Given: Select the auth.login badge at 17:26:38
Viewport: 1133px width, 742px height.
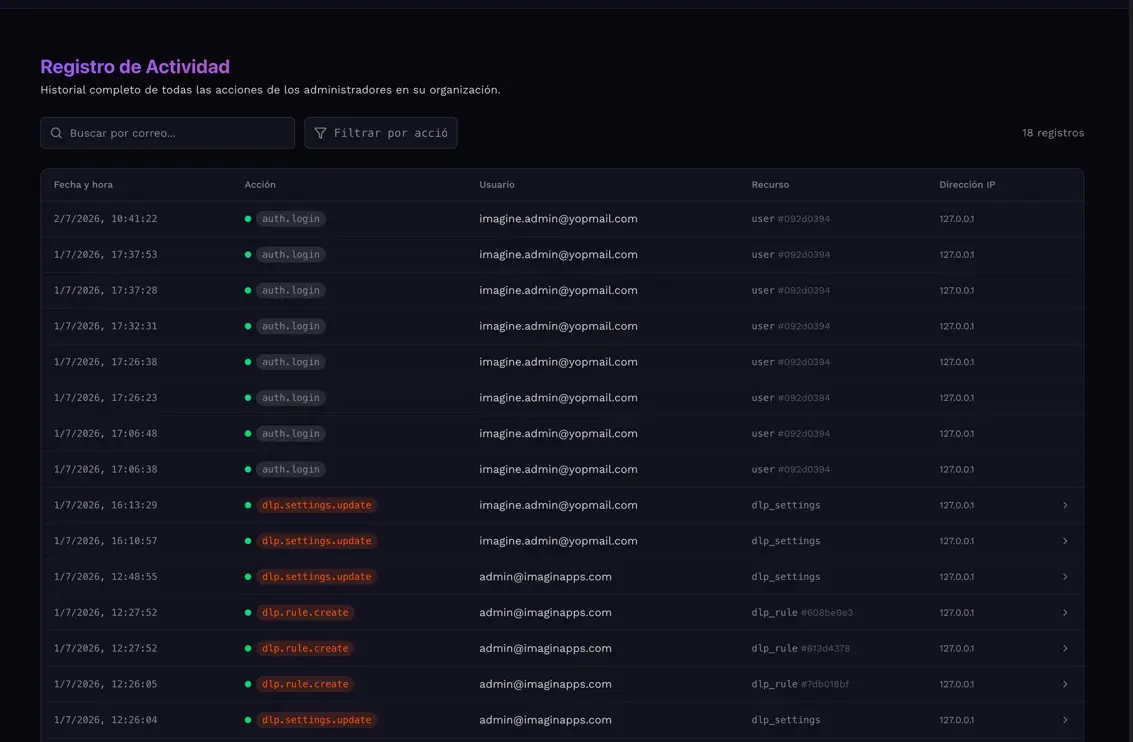Looking at the screenshot, I should coord(290,362).
